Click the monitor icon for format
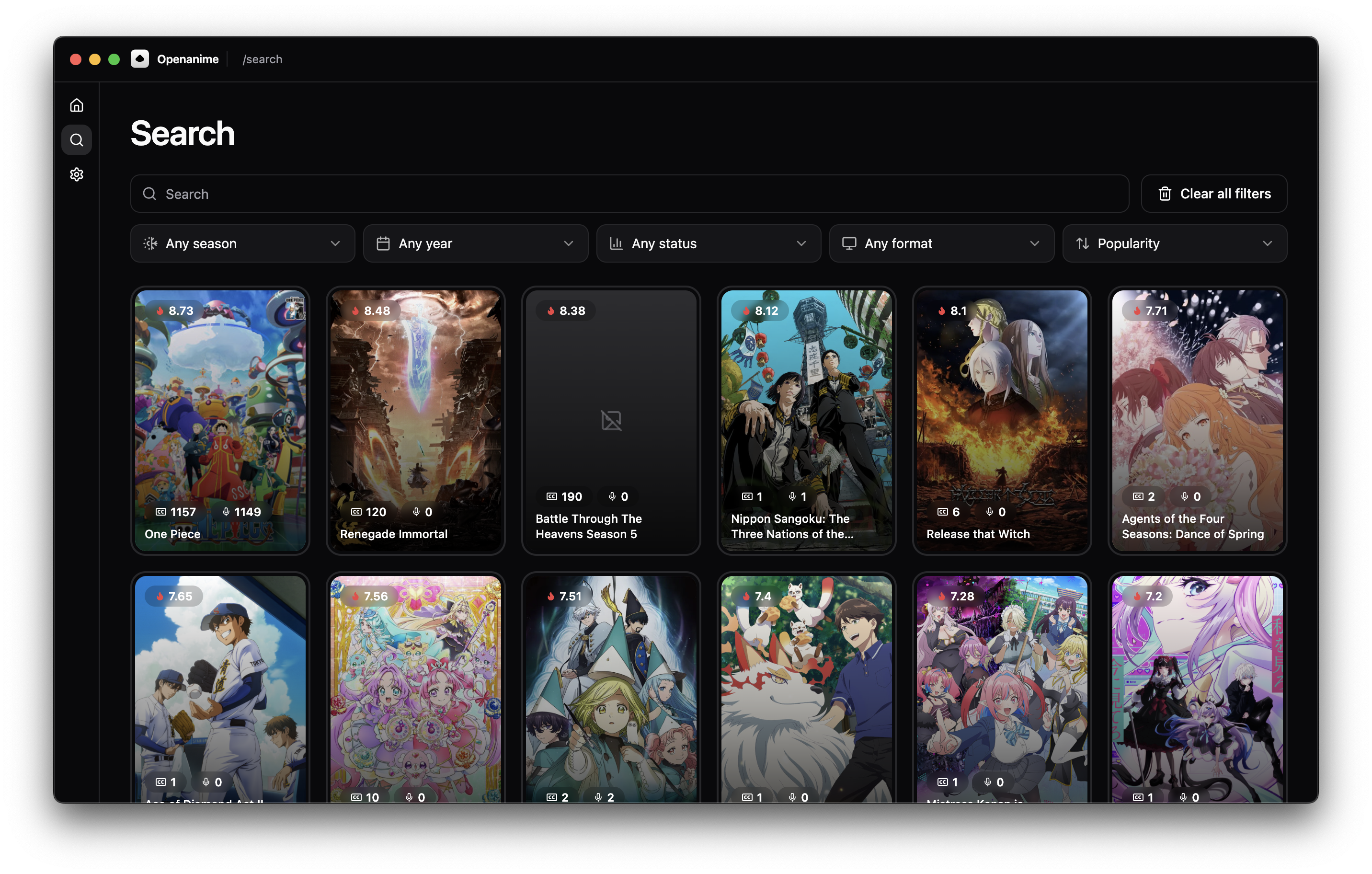Screen dimensions: 1372x874 pos(849,243)
